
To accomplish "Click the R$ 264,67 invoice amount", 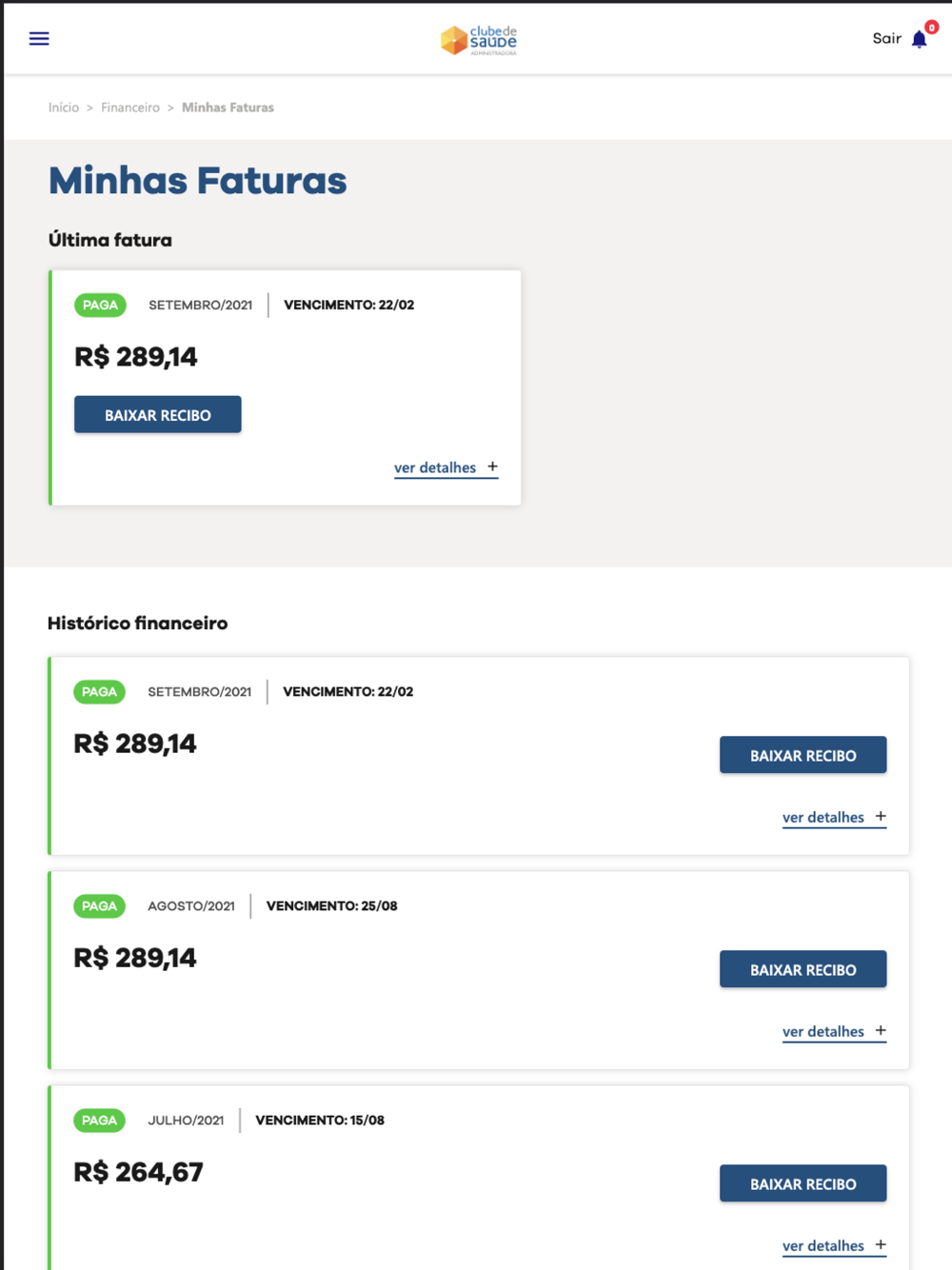I will tap(139, 1172).
